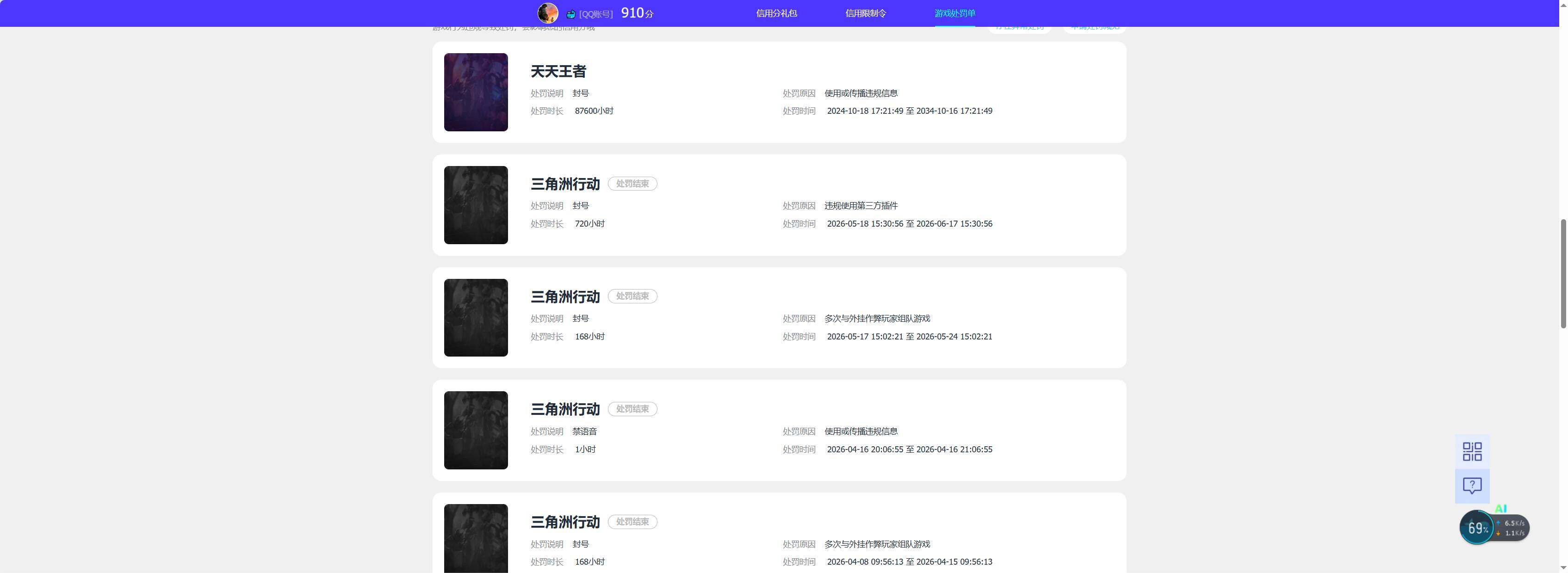Open thumbnail of the 2026-04-08 record
This screenshot has width=1568, height=573.
pos(475,538)
